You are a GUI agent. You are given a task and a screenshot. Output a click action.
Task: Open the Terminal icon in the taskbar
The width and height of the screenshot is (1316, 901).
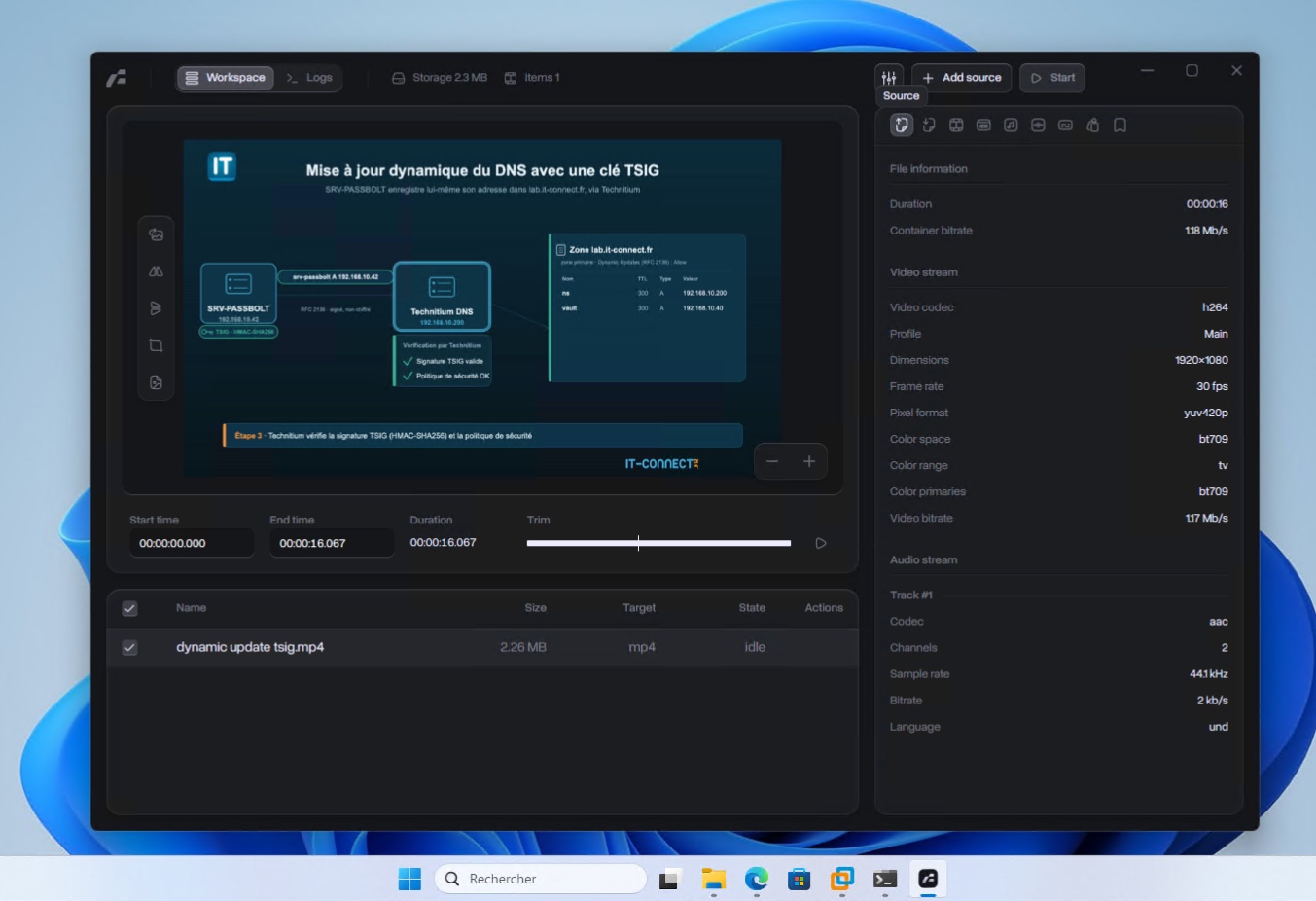[885, 879]
